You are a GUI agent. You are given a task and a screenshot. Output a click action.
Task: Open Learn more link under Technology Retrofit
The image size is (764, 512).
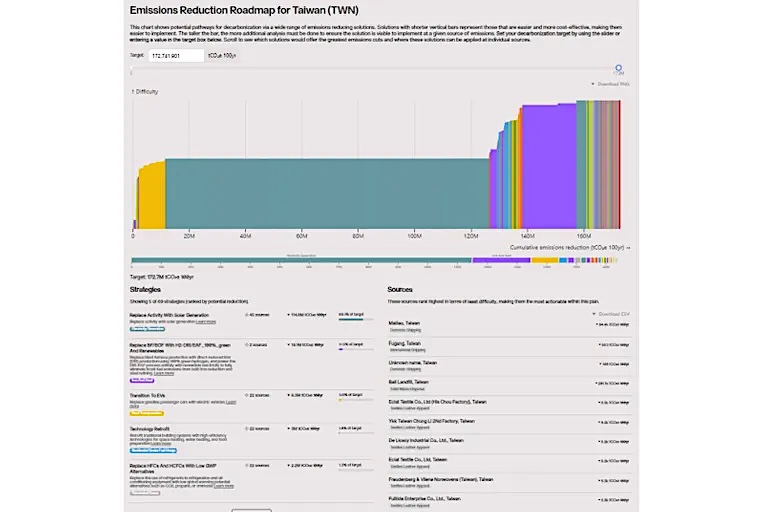161,444
